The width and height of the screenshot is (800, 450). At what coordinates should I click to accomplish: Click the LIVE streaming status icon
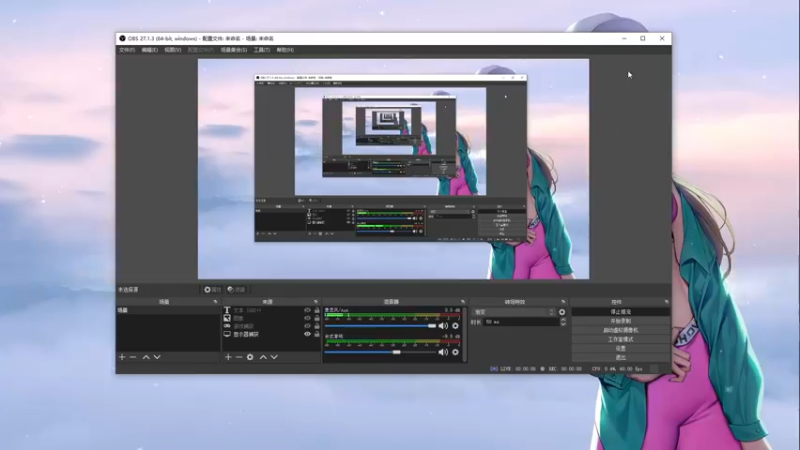(x=493, y=368)
